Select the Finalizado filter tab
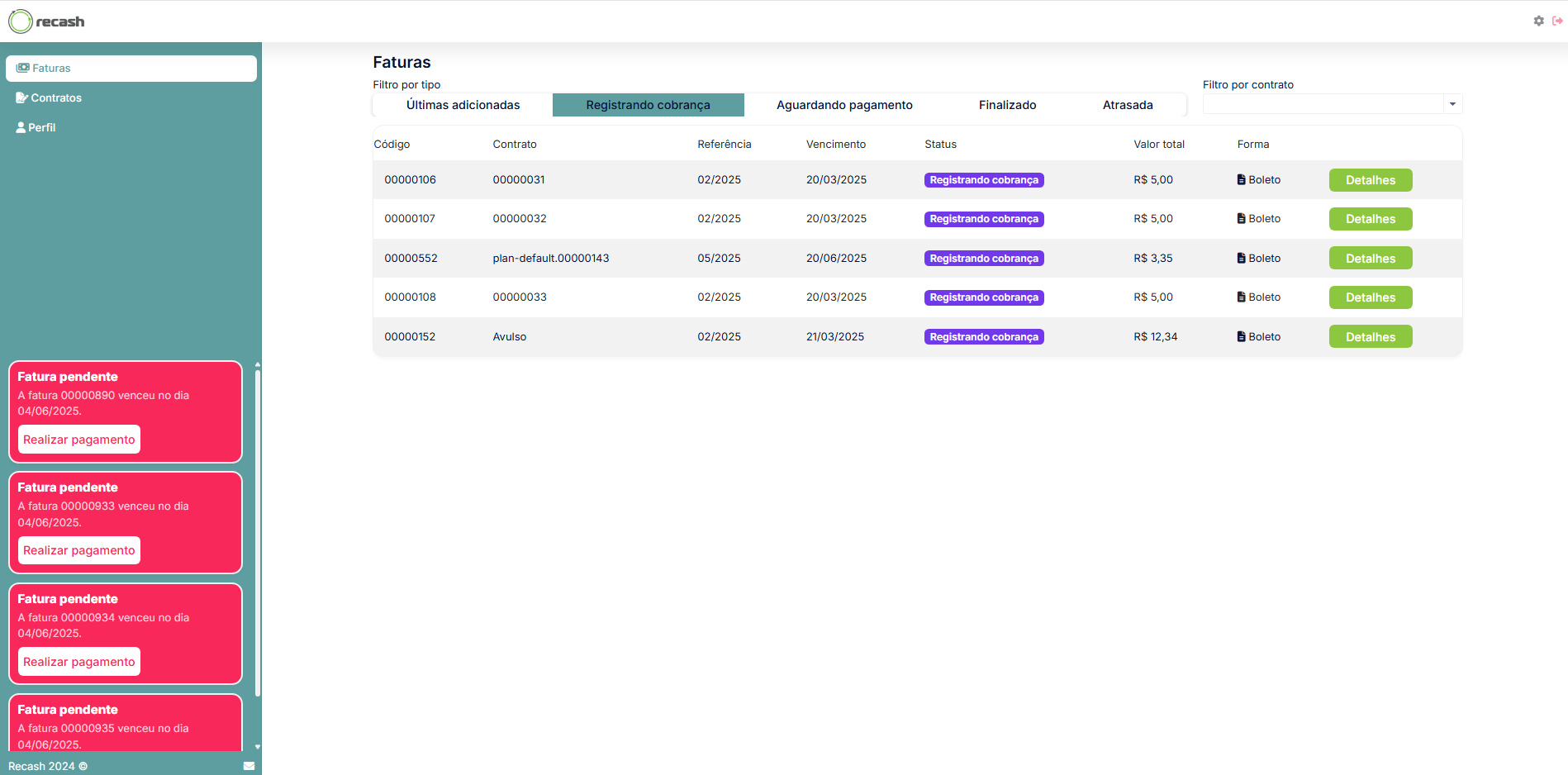The image size is (1568, 775). coord(1007,105)
